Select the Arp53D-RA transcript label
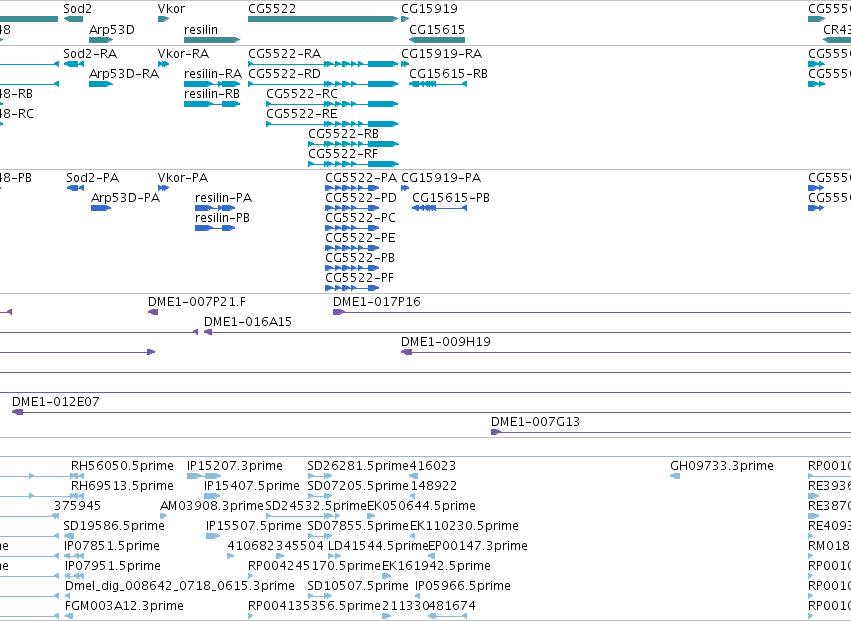851x621 pixels. tap(124, 74)
